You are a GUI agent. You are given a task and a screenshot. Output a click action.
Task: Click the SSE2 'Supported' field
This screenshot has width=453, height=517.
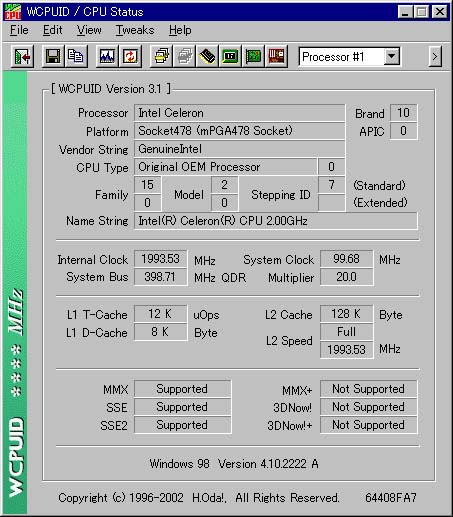click(x=182, y=425)
